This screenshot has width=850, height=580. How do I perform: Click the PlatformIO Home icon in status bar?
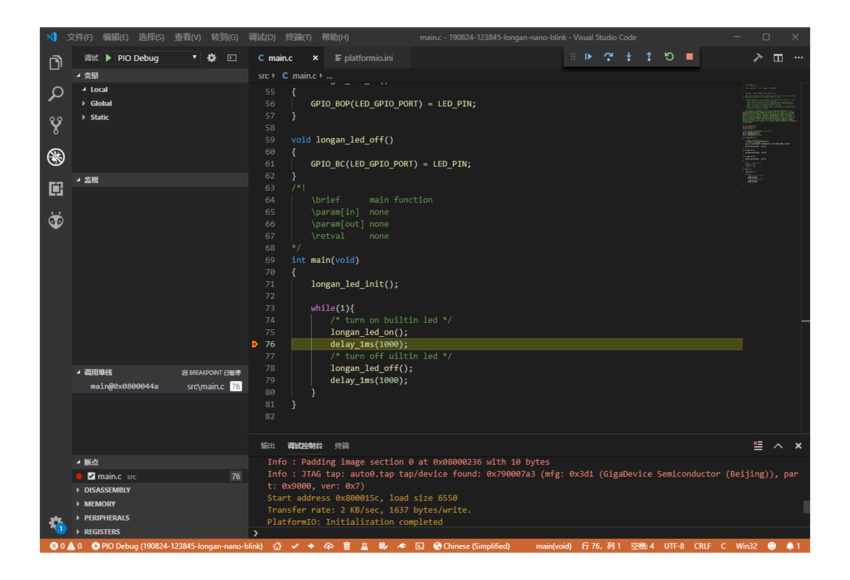275,547
